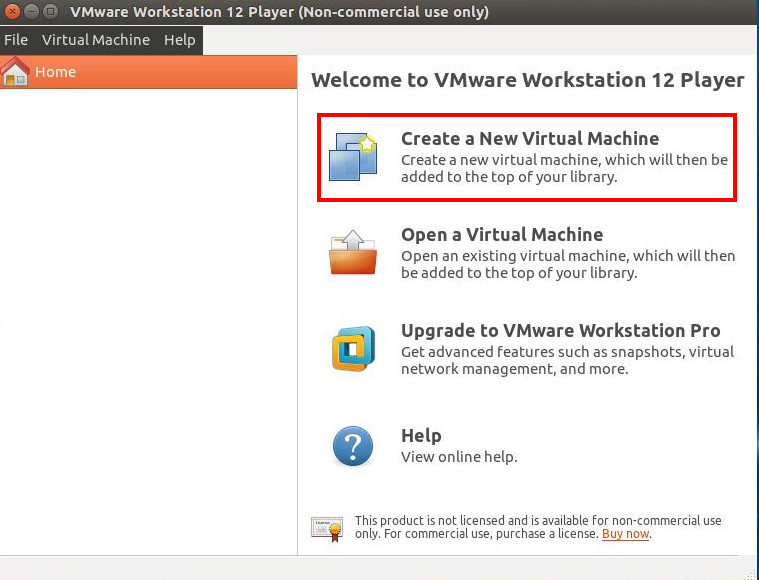Screen dimensions: 759x580
Task: Click the Help heading in welcome pane
Action: click(x=421, y=436)
